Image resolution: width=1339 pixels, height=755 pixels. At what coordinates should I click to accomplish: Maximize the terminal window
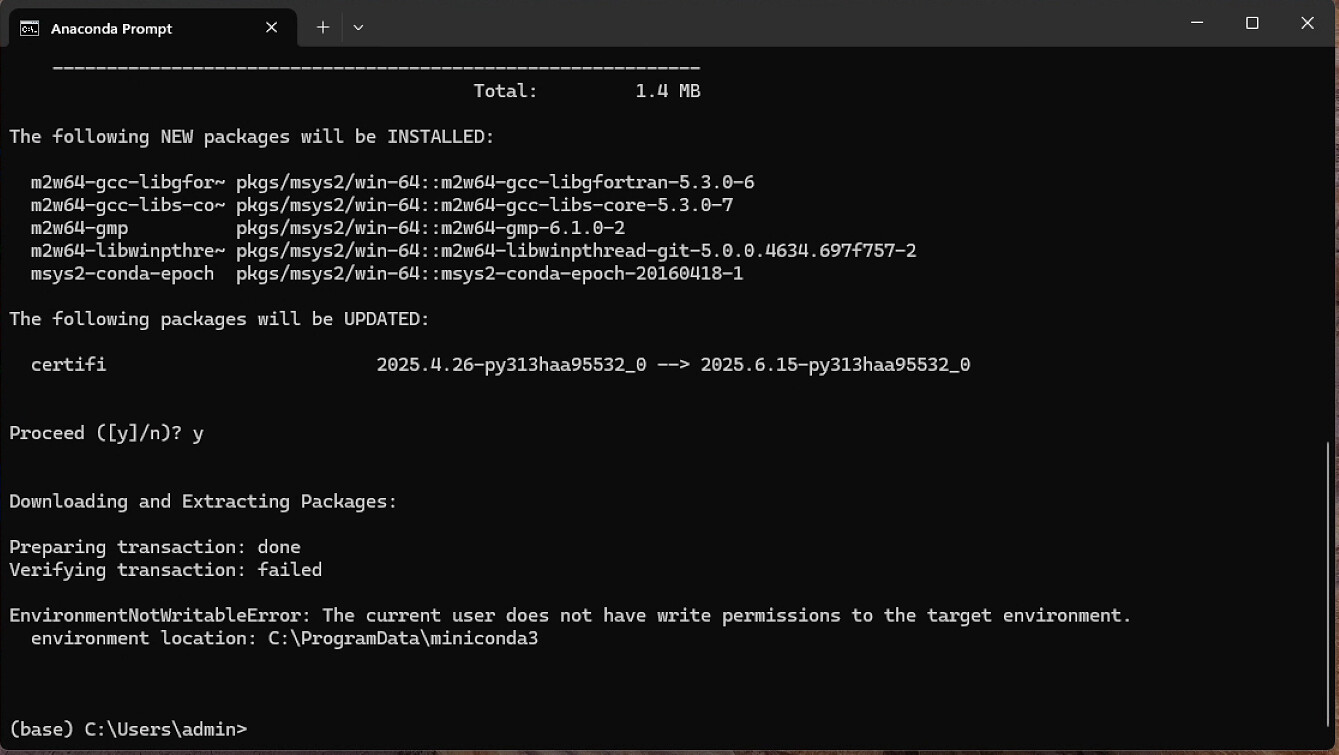point(1252,23)
